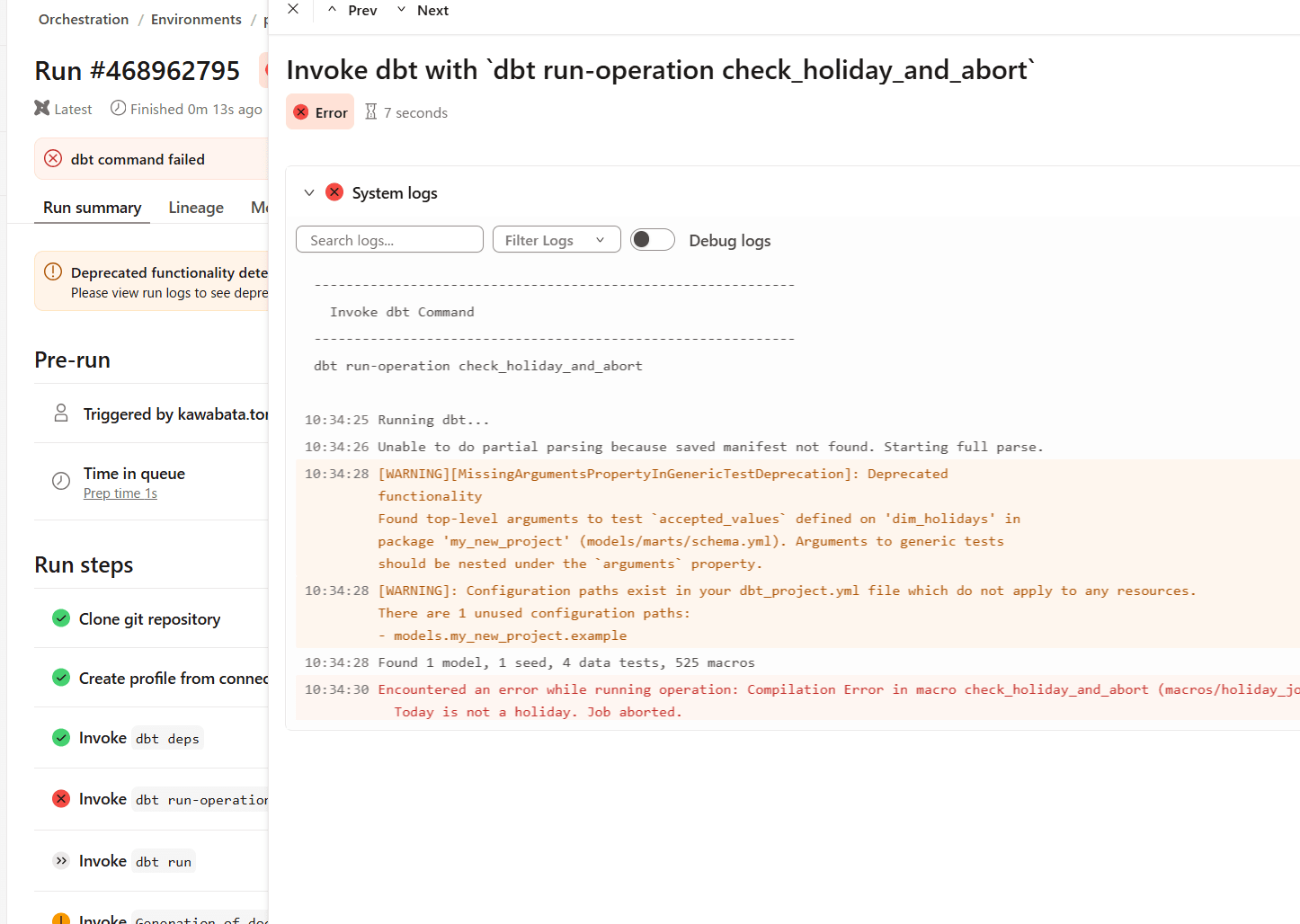1300x924 pixels.
Task: Collapse the System logs section
Action: pos(309,193)
